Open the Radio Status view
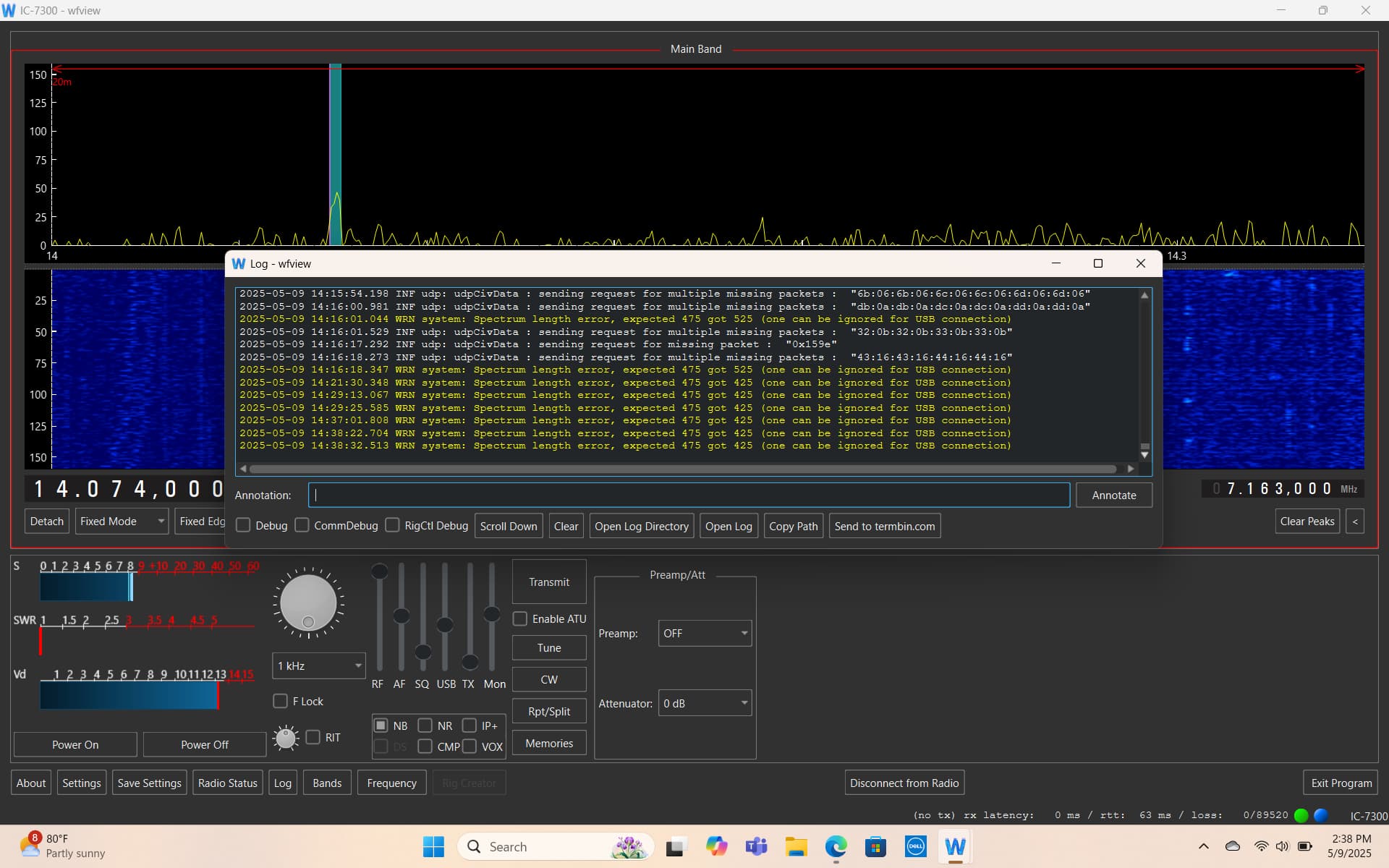 [x=227, y=783]
